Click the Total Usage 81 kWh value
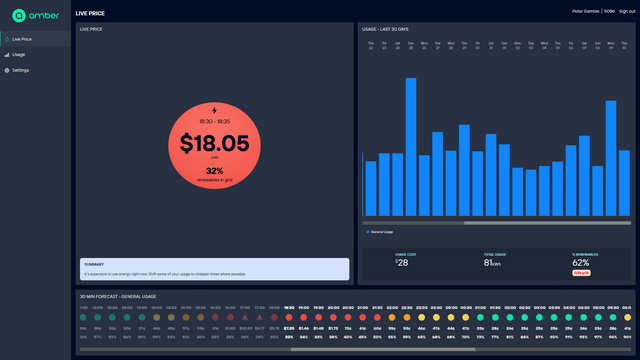The image size is (640, 360). pyautogui.click(x=492, y=263)
